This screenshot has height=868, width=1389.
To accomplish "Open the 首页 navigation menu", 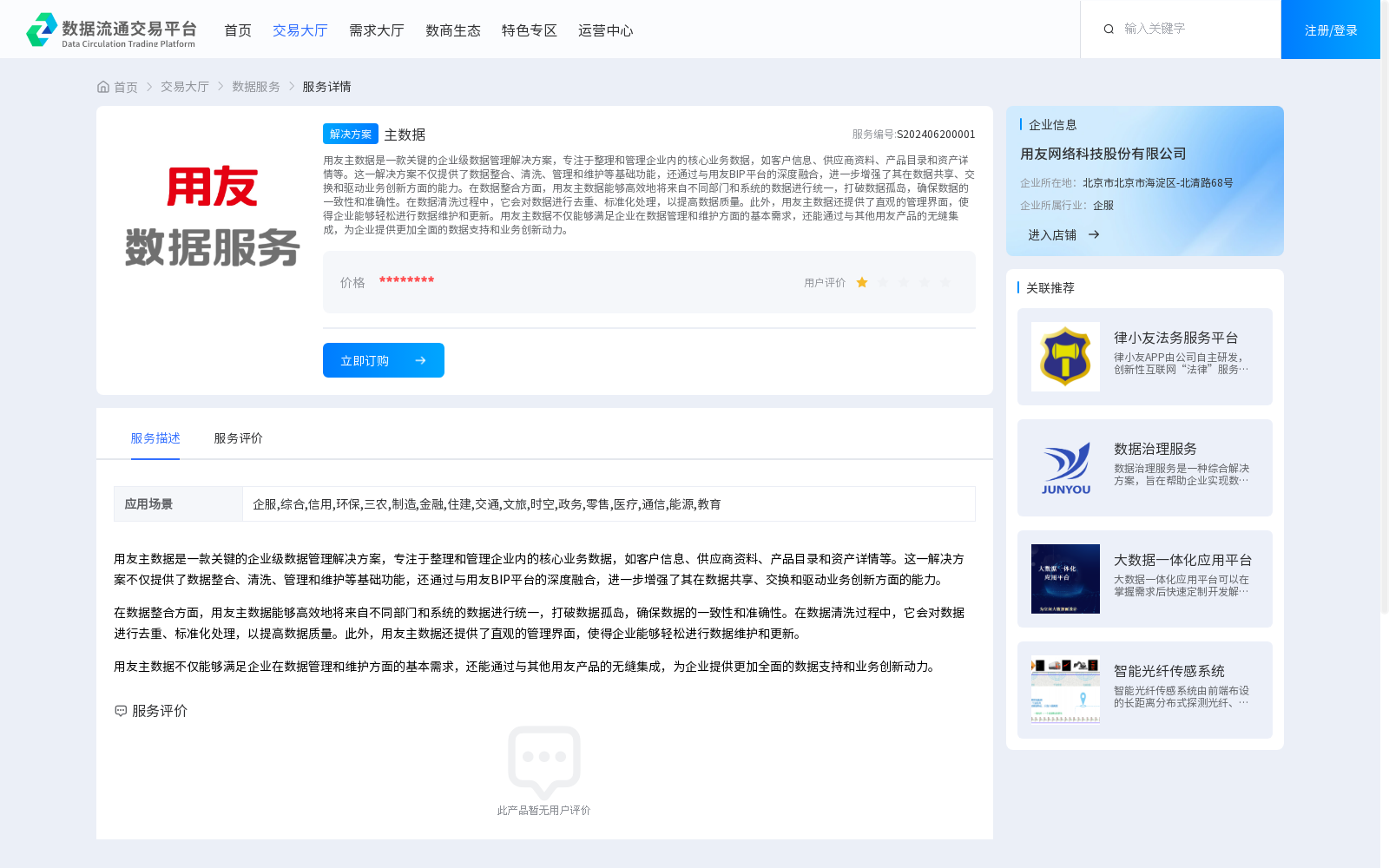I will [238, 30].
